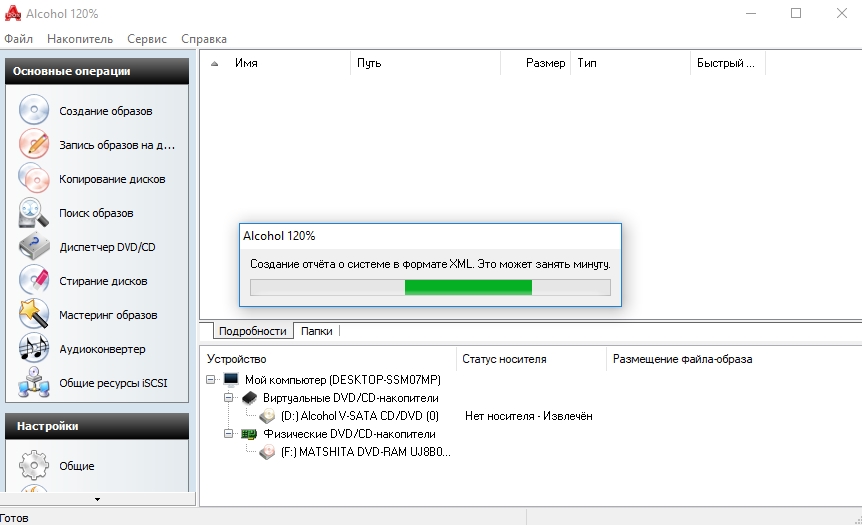Click the progress dialog title Alcohol 120%
862x525 pixels.
click(x=279, y=236)
